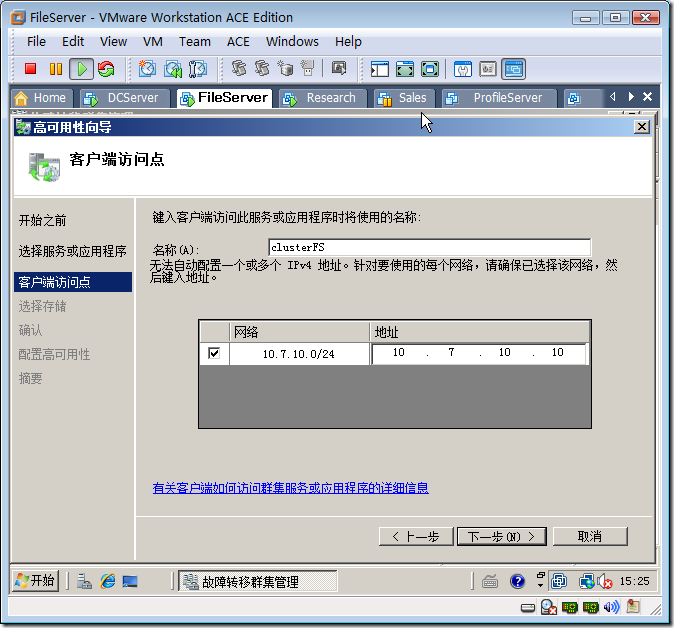
Task: Click the capture screen toolbar icon
Action: tap(339, 68)
